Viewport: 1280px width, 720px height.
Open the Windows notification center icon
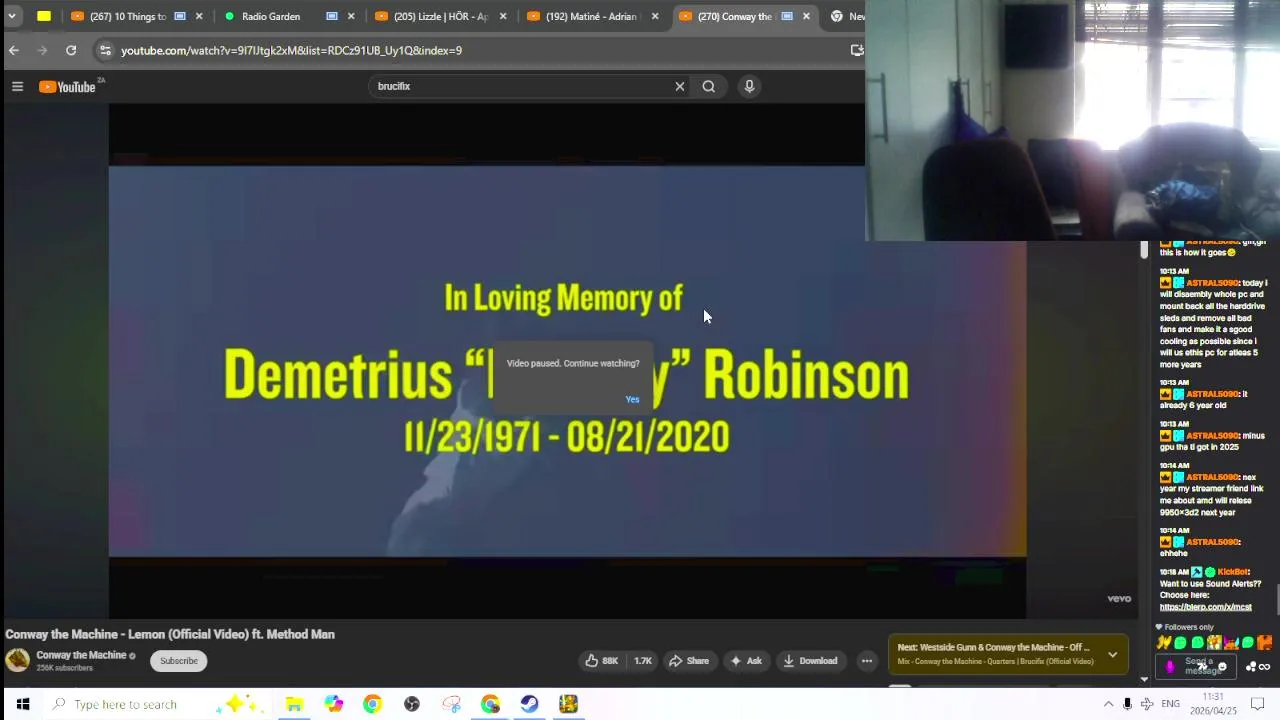(1258, 704)
